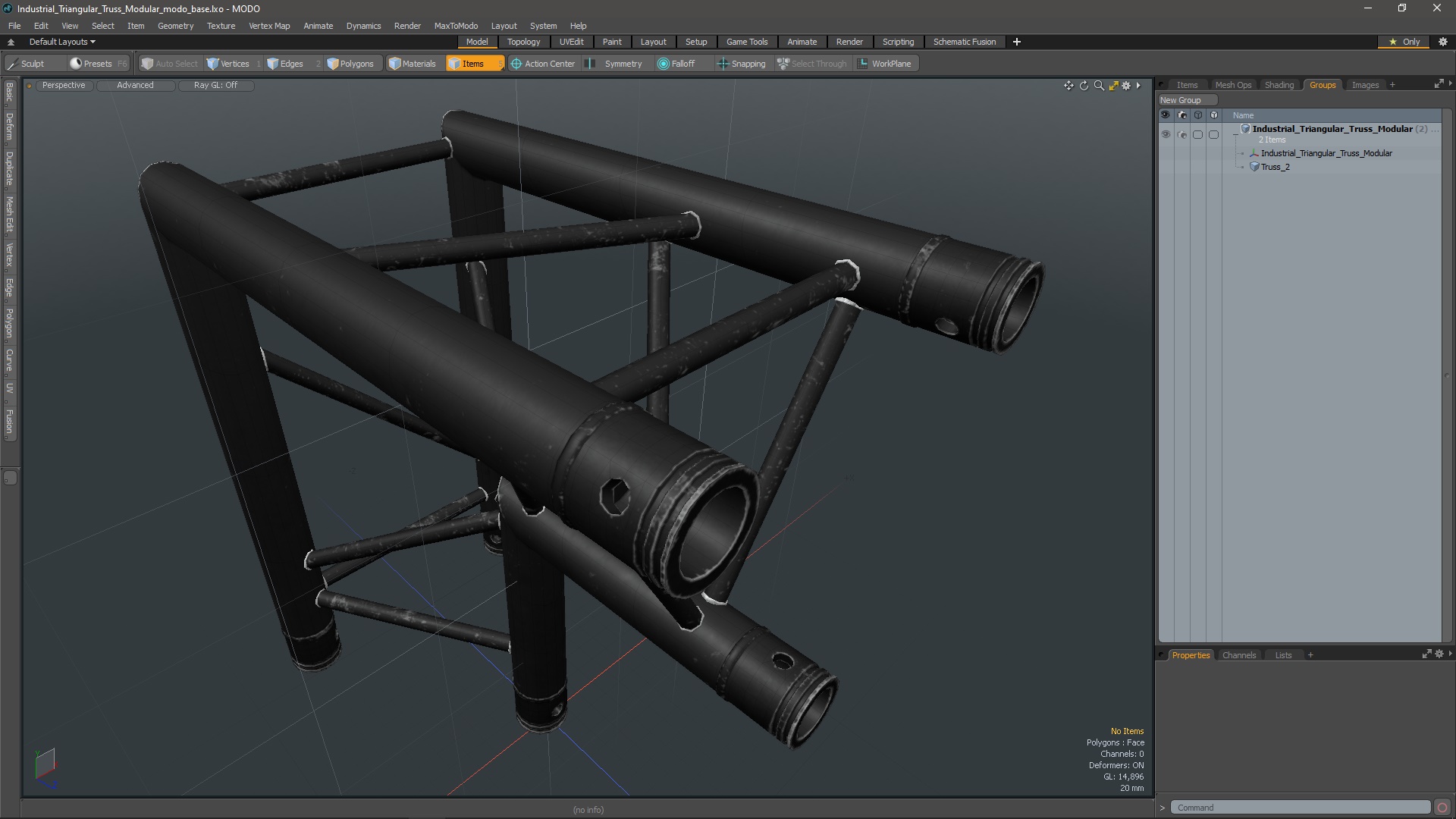Open the Advanced shading style dropdown

tap(135, 85)
